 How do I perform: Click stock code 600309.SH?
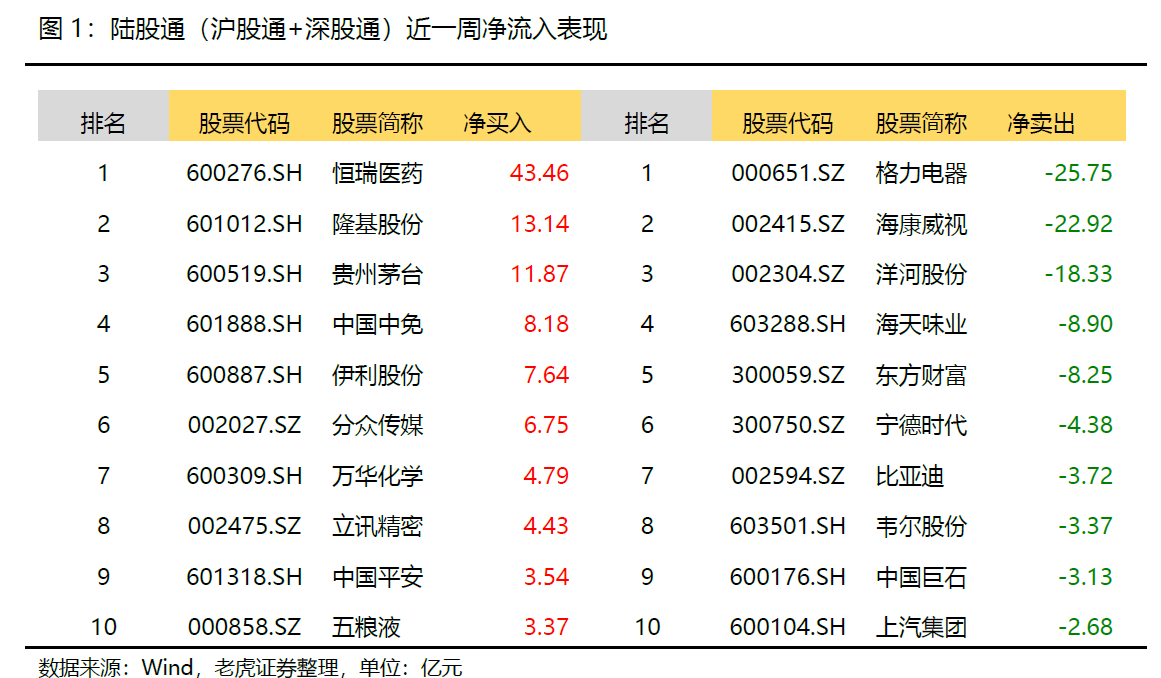(244, 475)
